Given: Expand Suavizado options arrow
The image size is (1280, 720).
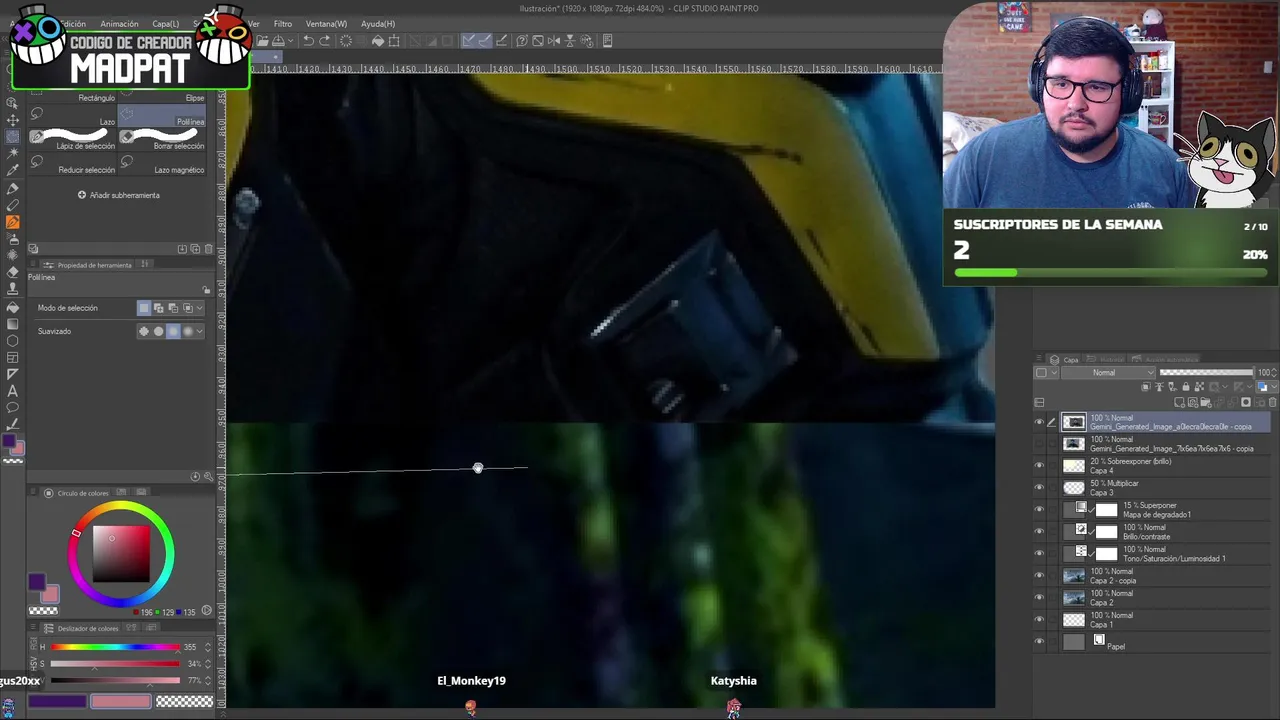Looking at the screenshot, I should pos(200,331).
